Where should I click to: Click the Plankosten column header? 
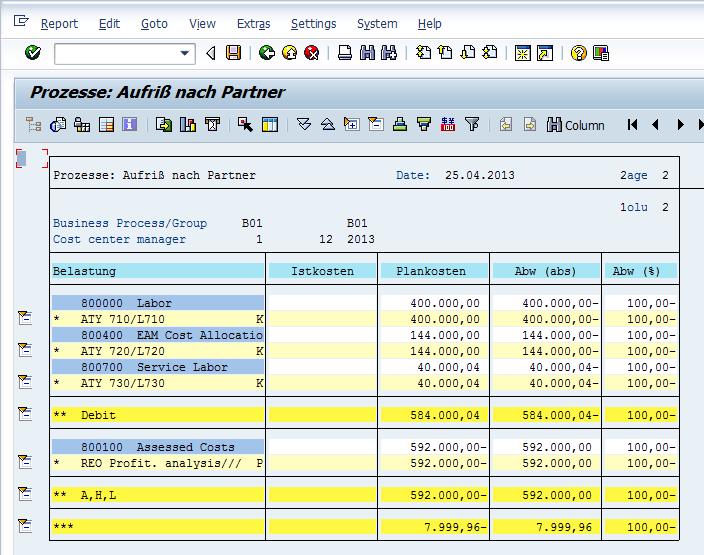pyautogui.click(x=434, y=271)
